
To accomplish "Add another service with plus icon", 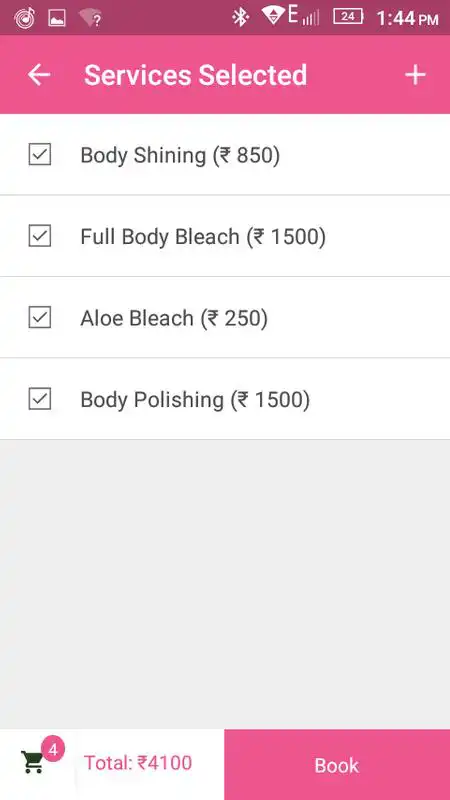I will [415, 75].
